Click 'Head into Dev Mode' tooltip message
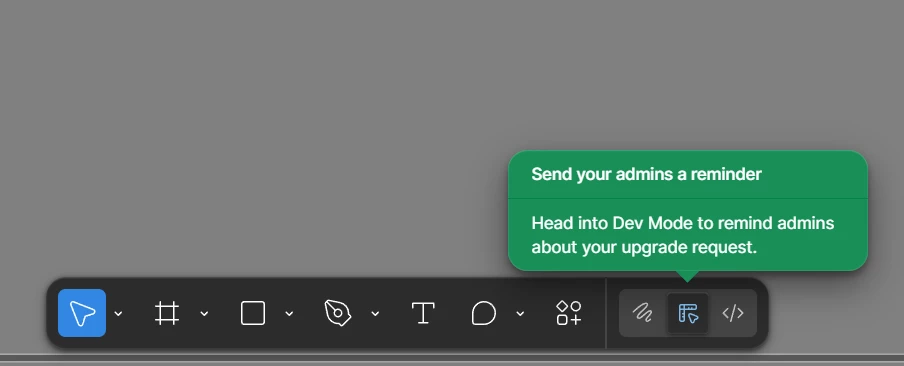The width and height of the screenshot is (904, 366). [683, 235]
